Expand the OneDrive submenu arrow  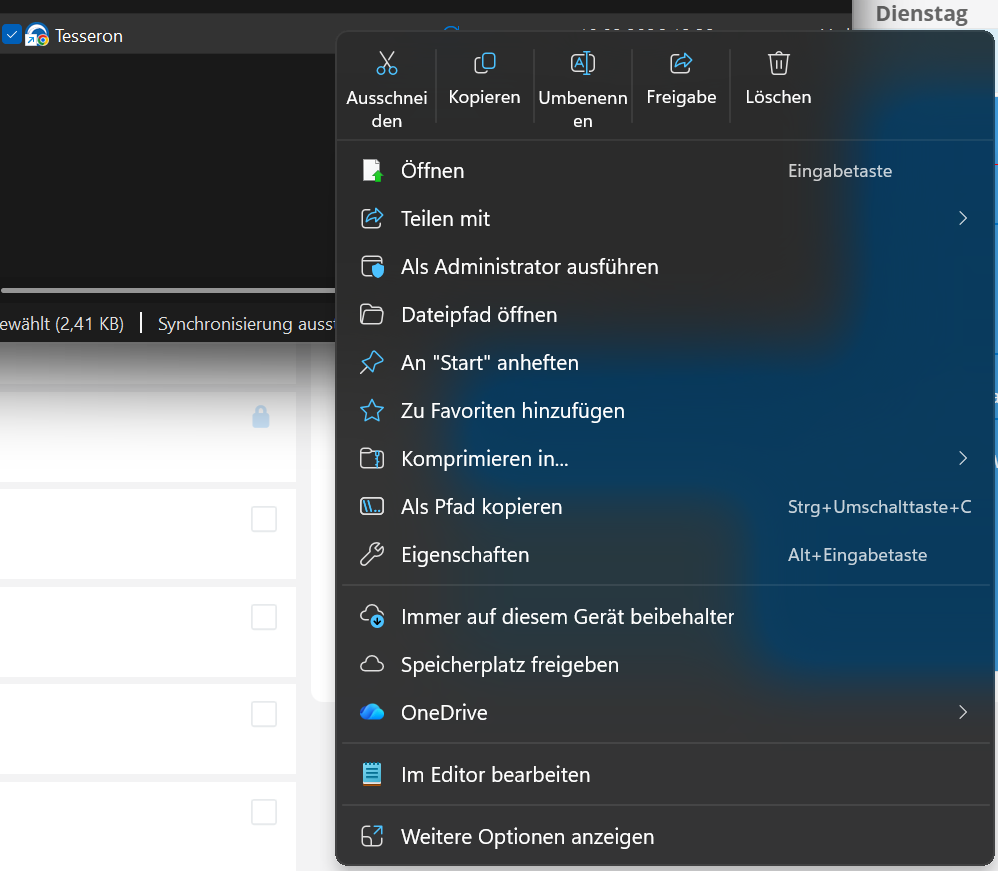coord(962,713)
